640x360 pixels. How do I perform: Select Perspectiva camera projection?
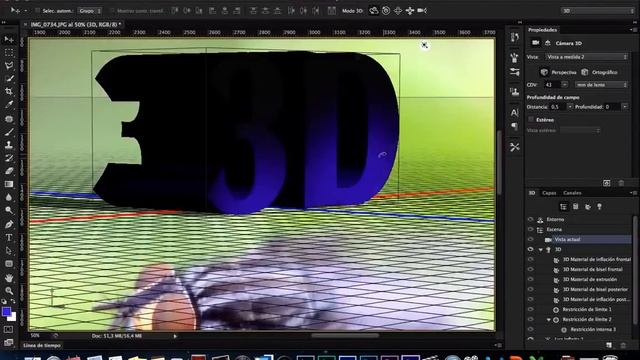(x=559, y=72)
